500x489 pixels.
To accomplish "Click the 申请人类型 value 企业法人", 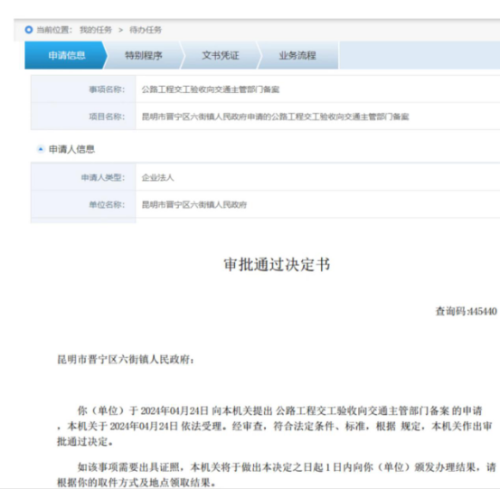I will (x=158, y=178).
